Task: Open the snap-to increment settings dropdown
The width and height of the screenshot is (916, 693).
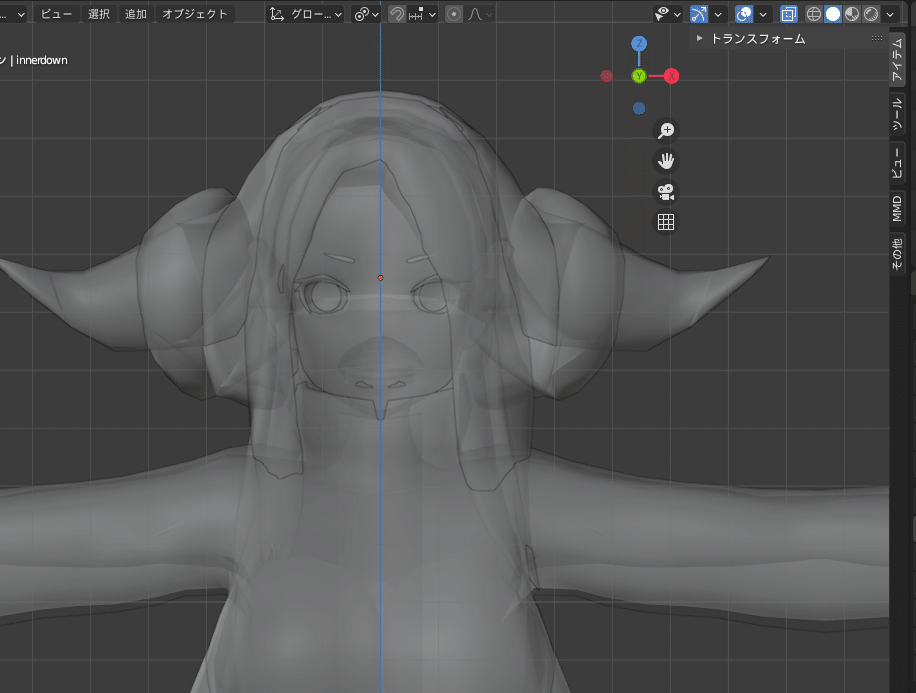Action: point(422,14)
